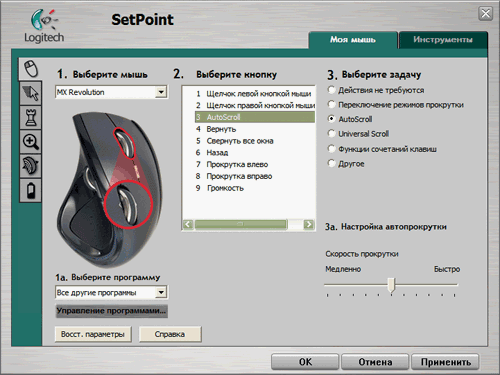Click the list's right scroll arrow
500x375 pixels.
click(309, 224)
